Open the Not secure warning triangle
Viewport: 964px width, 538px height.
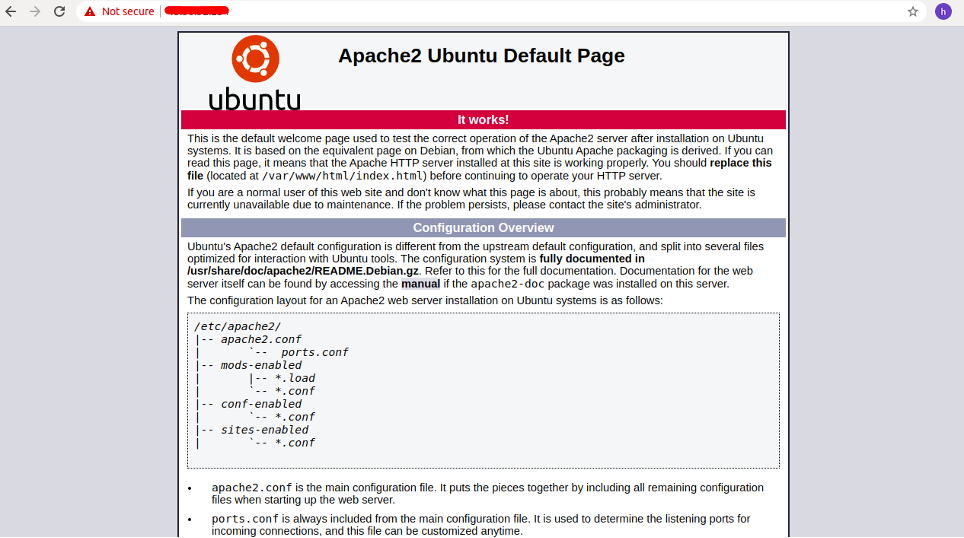point(90,11)
